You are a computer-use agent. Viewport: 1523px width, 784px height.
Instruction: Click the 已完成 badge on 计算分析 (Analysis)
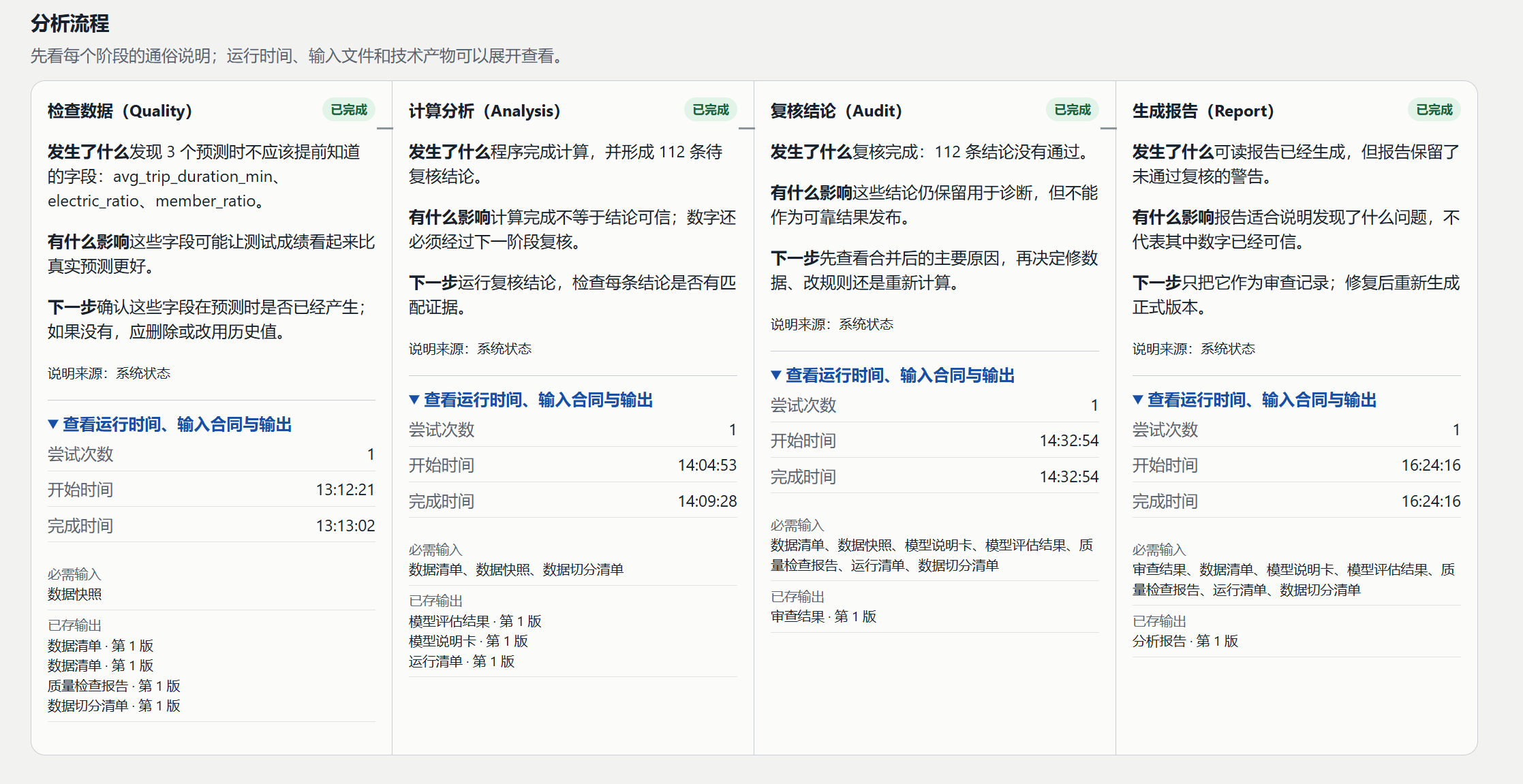[x=711, y=110]
